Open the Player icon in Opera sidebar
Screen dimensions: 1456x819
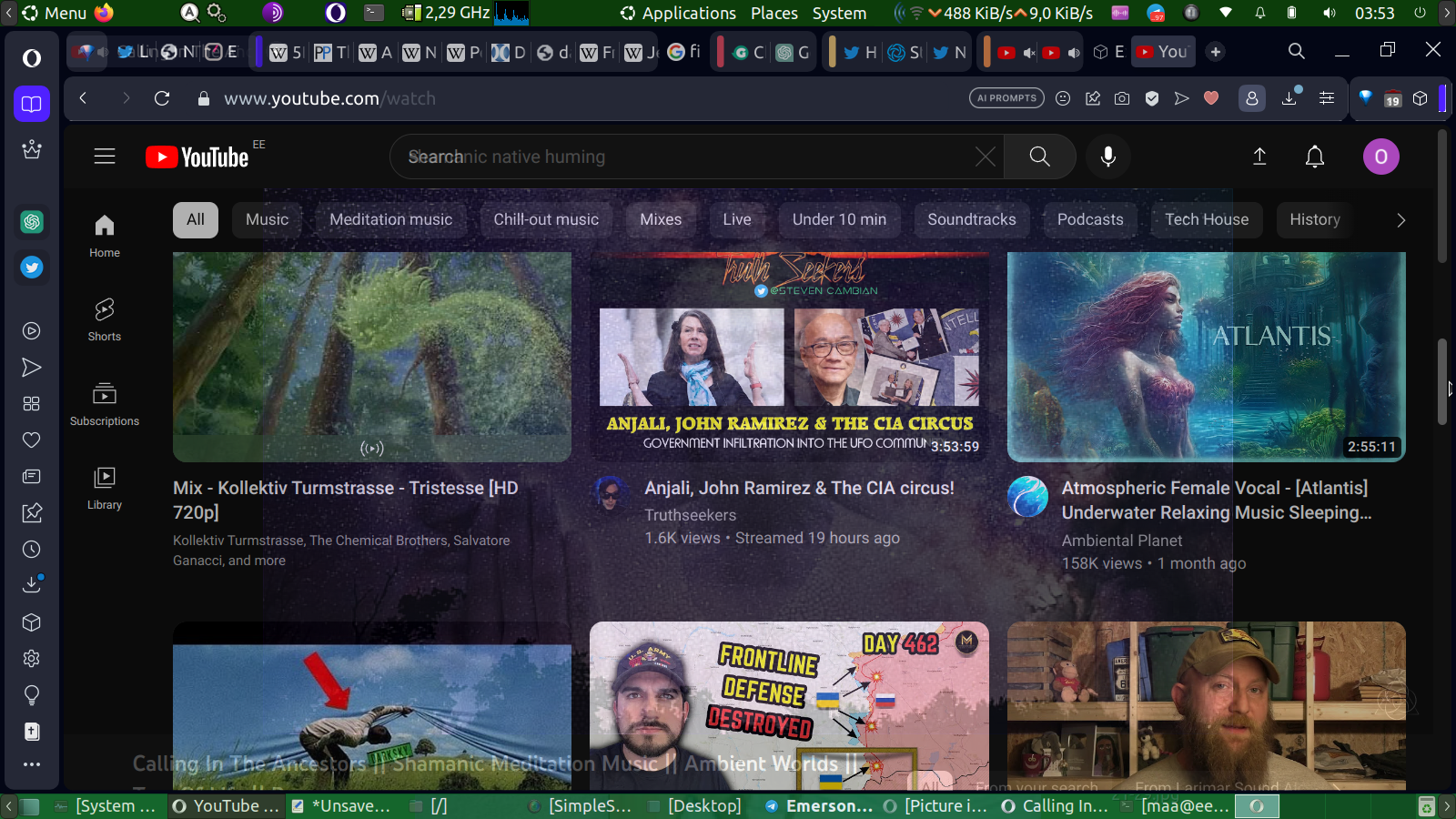click(x=32, y=331)
